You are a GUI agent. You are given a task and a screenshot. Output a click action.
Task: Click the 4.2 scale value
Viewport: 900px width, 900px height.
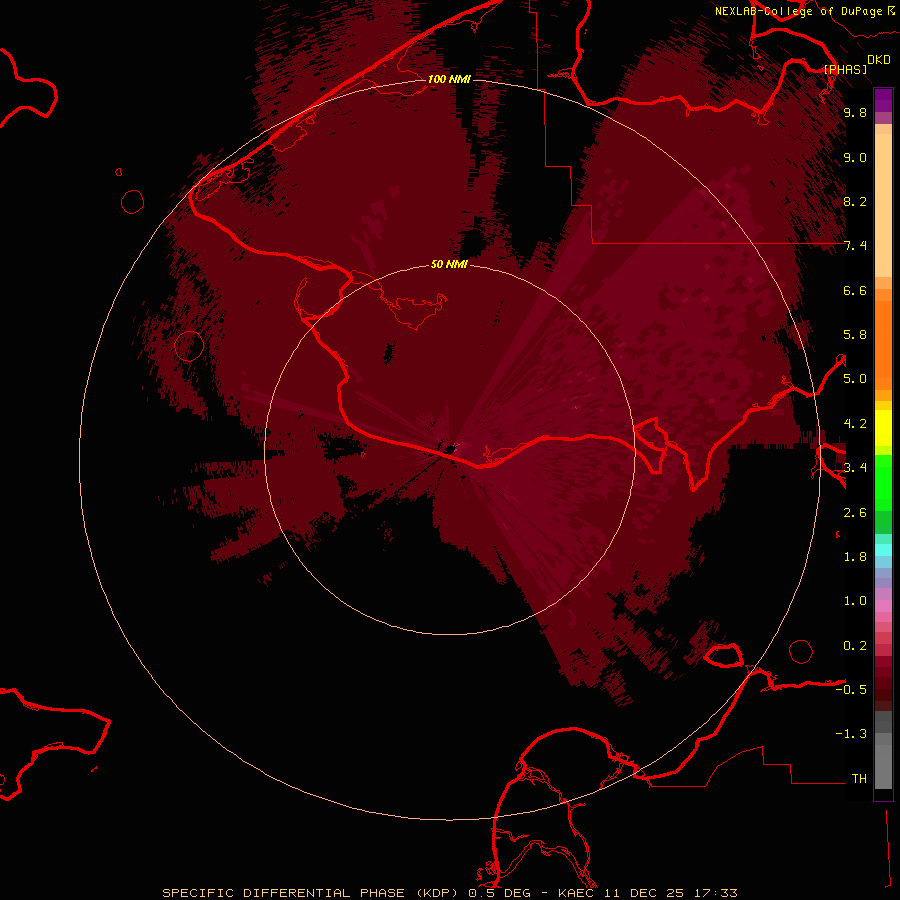click(x=855, y=424)
